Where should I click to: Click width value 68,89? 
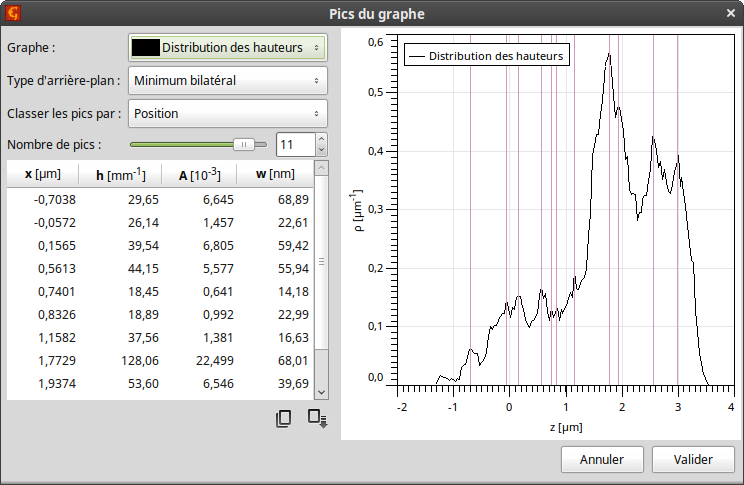293,200
